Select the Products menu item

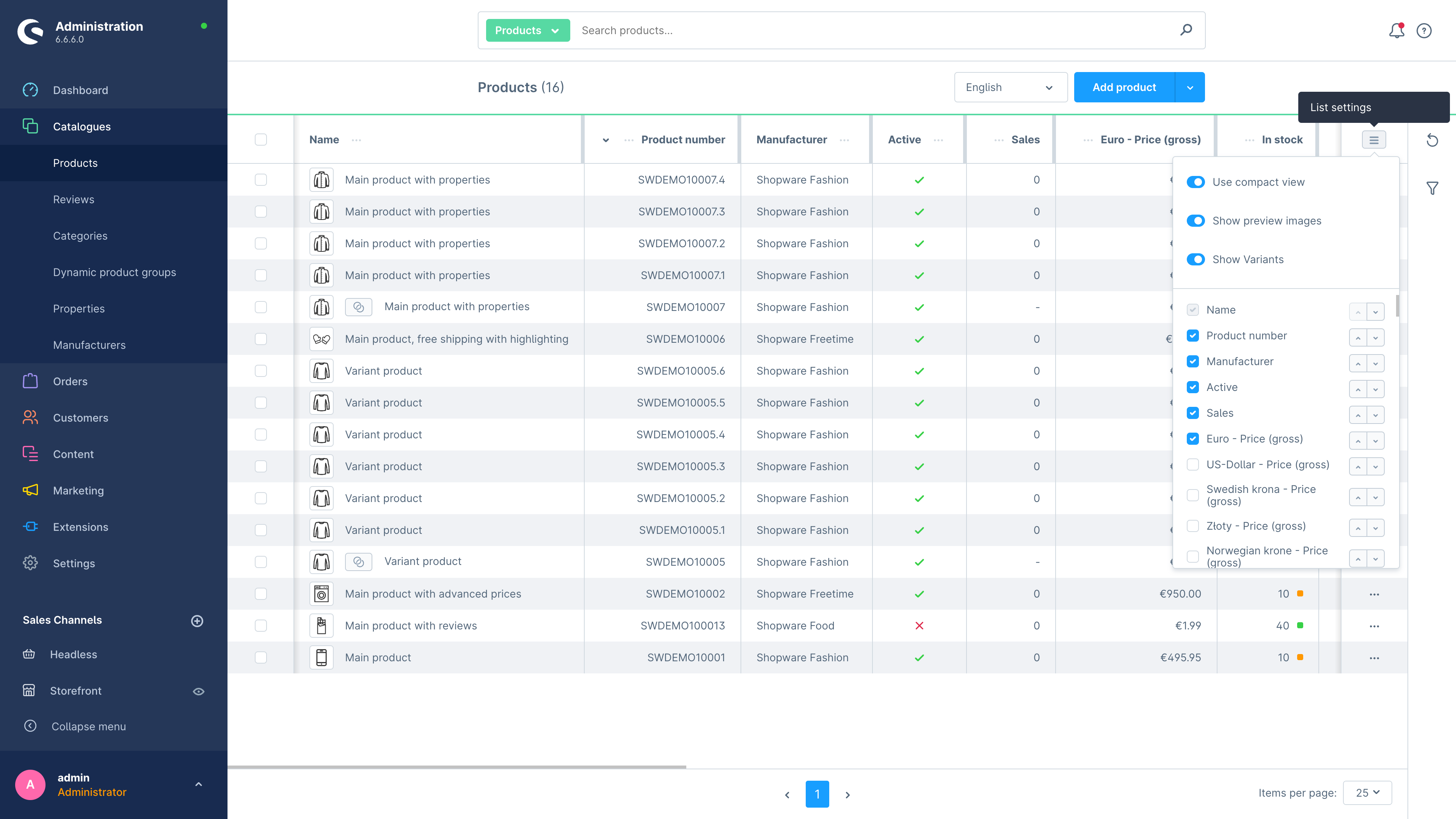[x=75, y=162]
